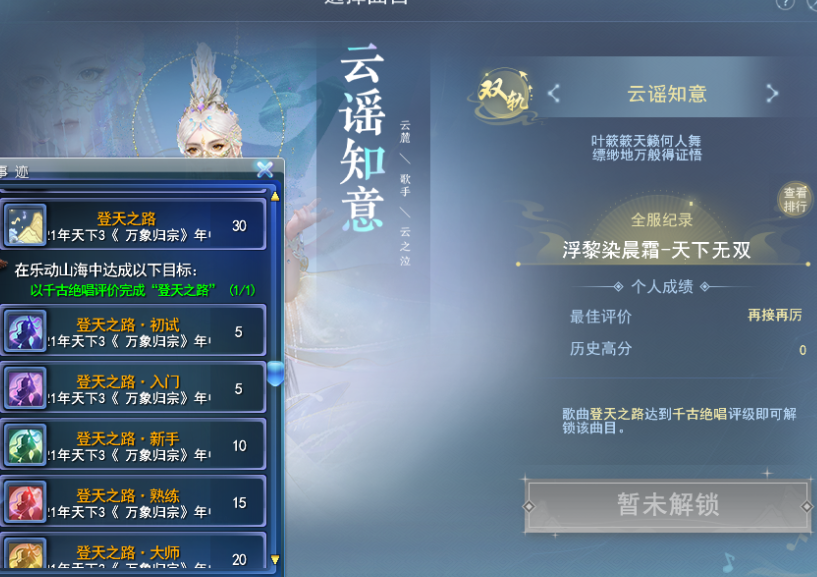Click the 登天之路·大师 golden character icon
The height and width of the screenshot is (577, 817).
tap(24, 554)
